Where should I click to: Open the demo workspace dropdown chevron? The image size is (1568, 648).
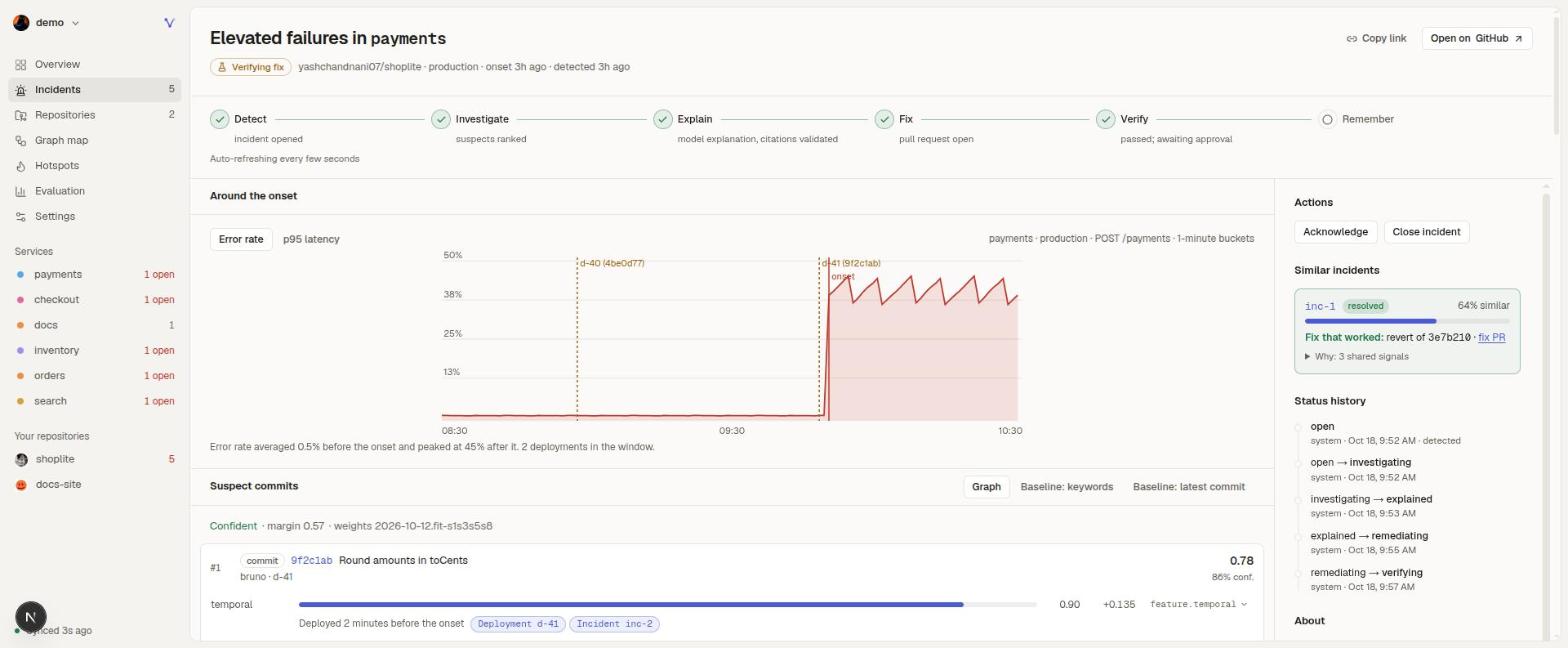coord(76,23)
